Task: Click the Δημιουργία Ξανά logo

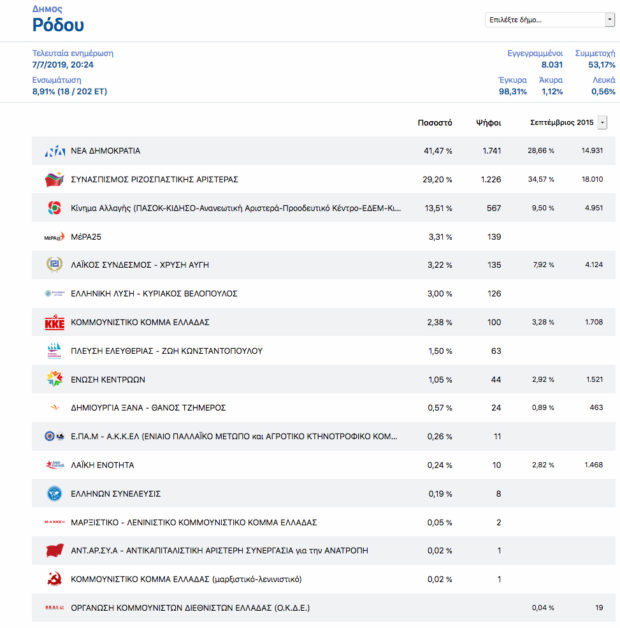Action: pos(55,408)
